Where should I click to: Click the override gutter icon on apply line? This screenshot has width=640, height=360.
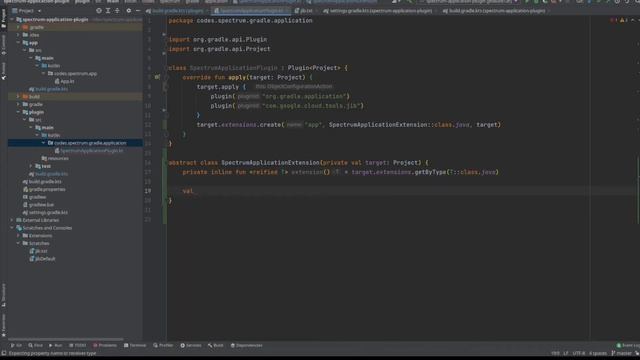(157, 77)
